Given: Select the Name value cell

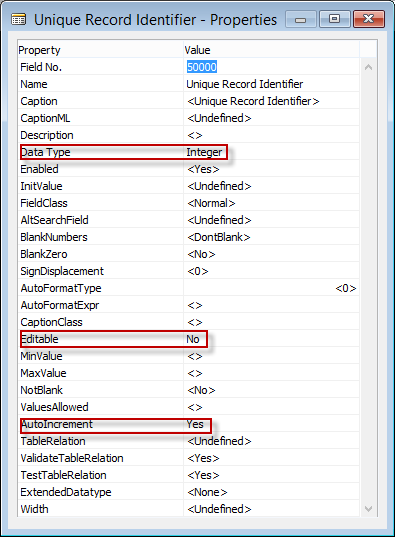Looking at the screenshot, I should (x=271, y=84).
